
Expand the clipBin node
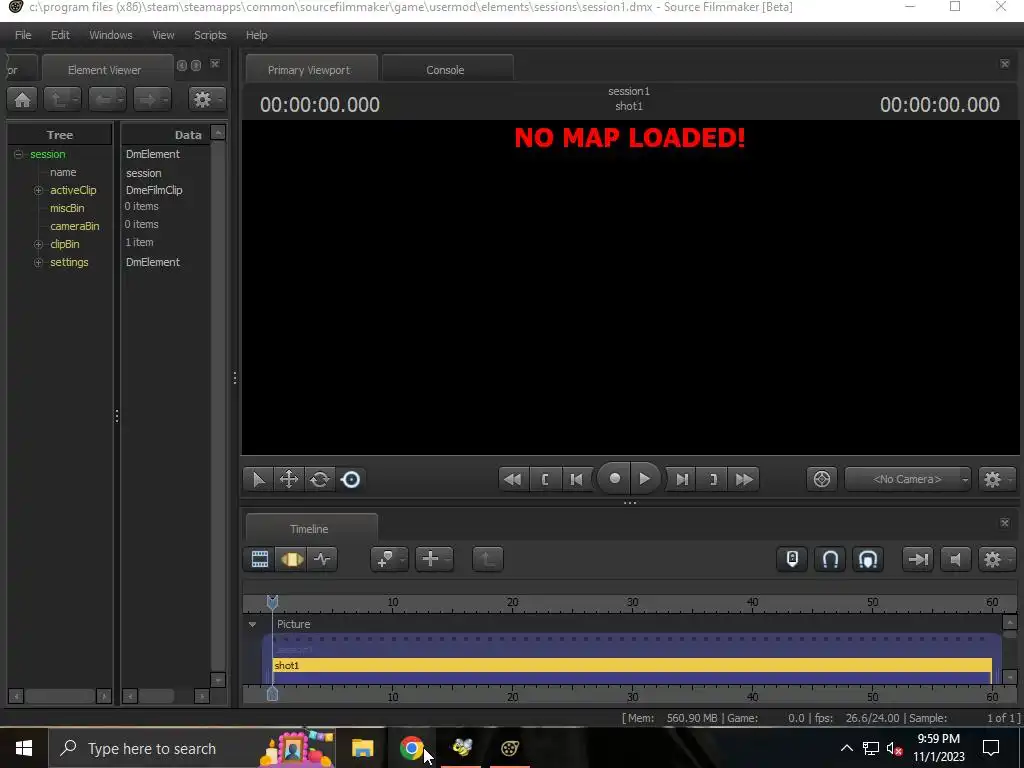39,244
